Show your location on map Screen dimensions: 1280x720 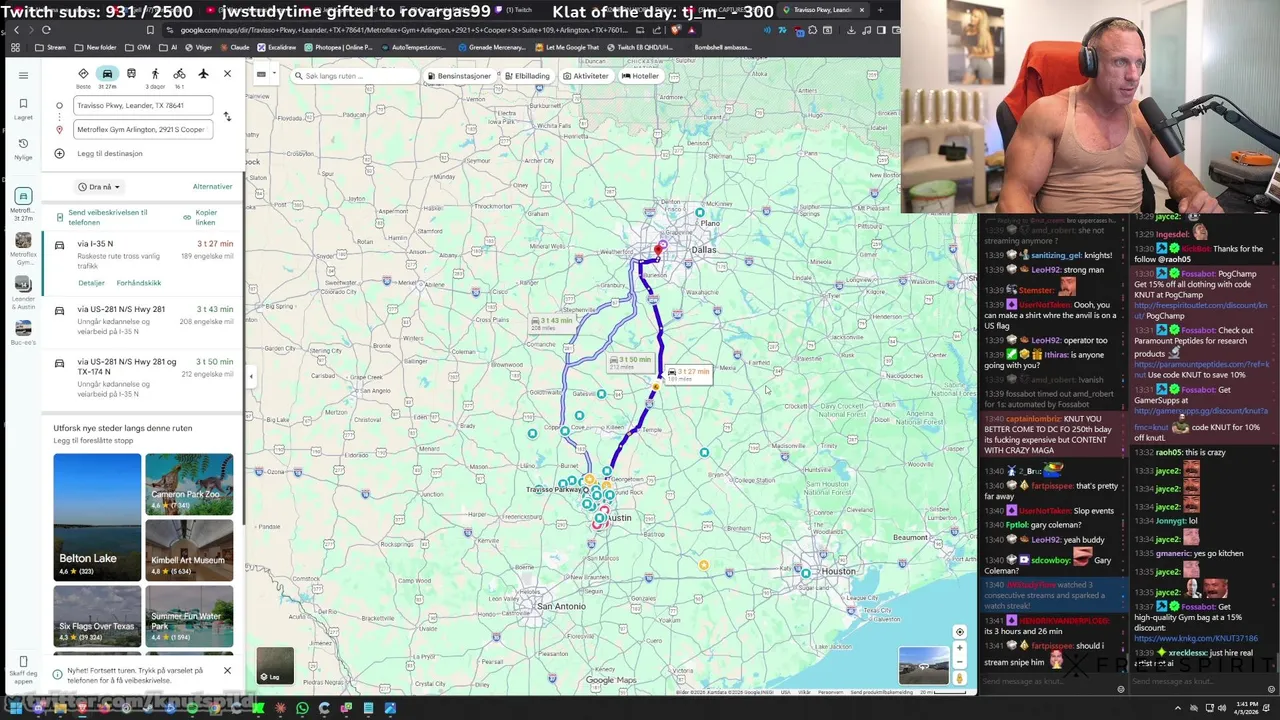pos(959,632)
